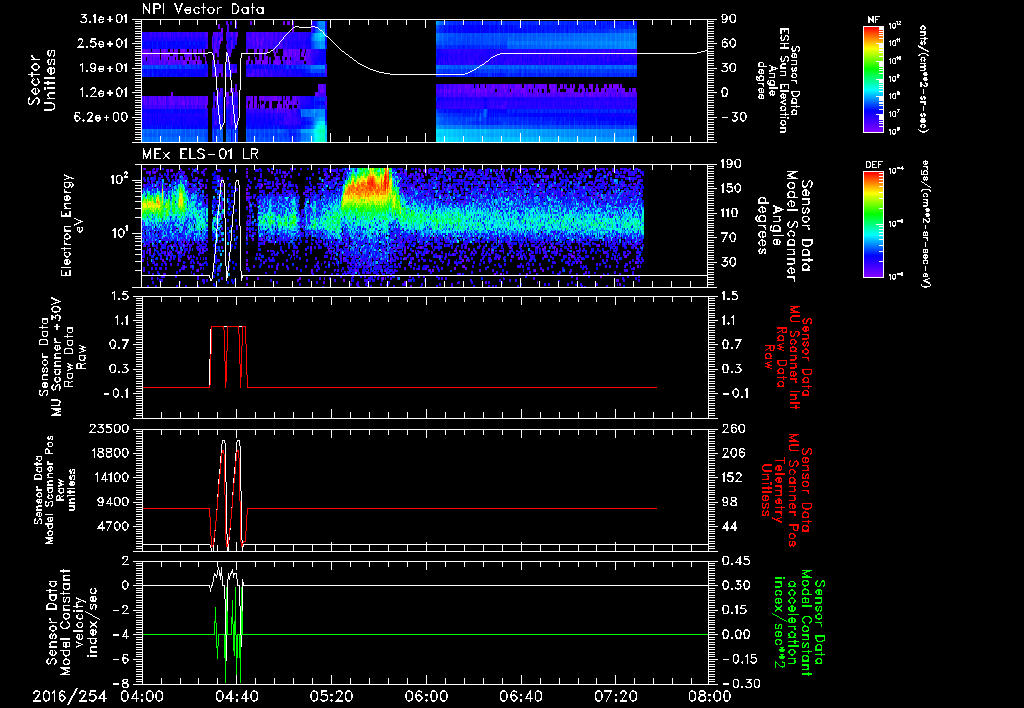The image size is (1024, 708).
Task: Click the '1.2e+01' sector tick value
Action: [106, 93]
